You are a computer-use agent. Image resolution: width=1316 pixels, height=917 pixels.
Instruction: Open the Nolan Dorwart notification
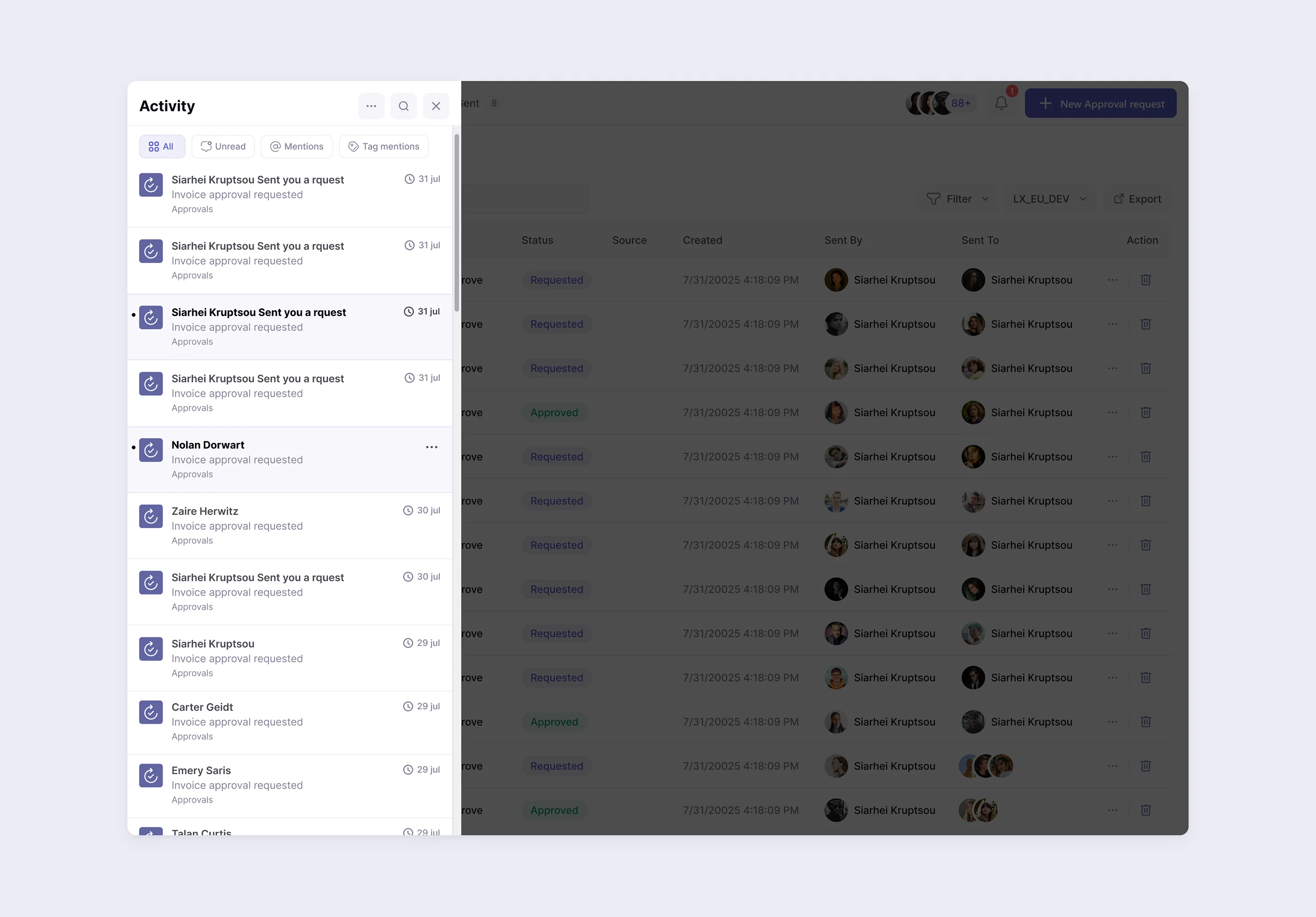point(290,459)
